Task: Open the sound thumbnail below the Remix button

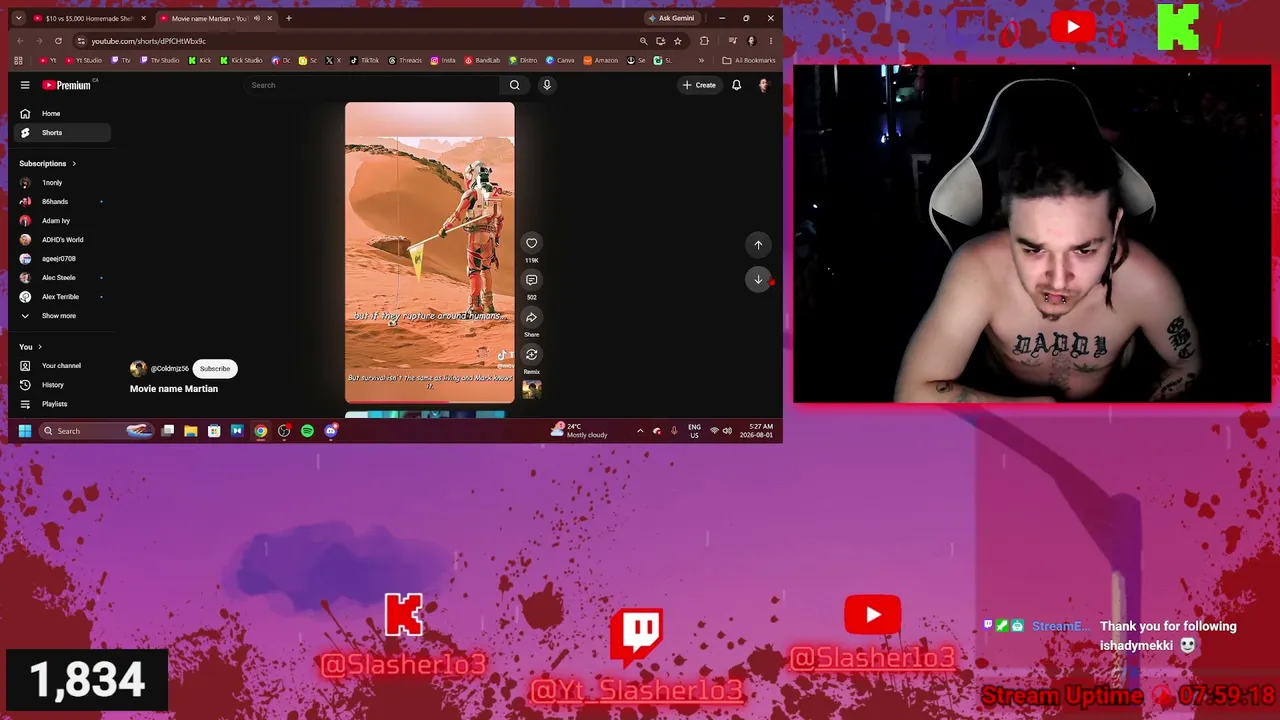Action: point(531,390)
